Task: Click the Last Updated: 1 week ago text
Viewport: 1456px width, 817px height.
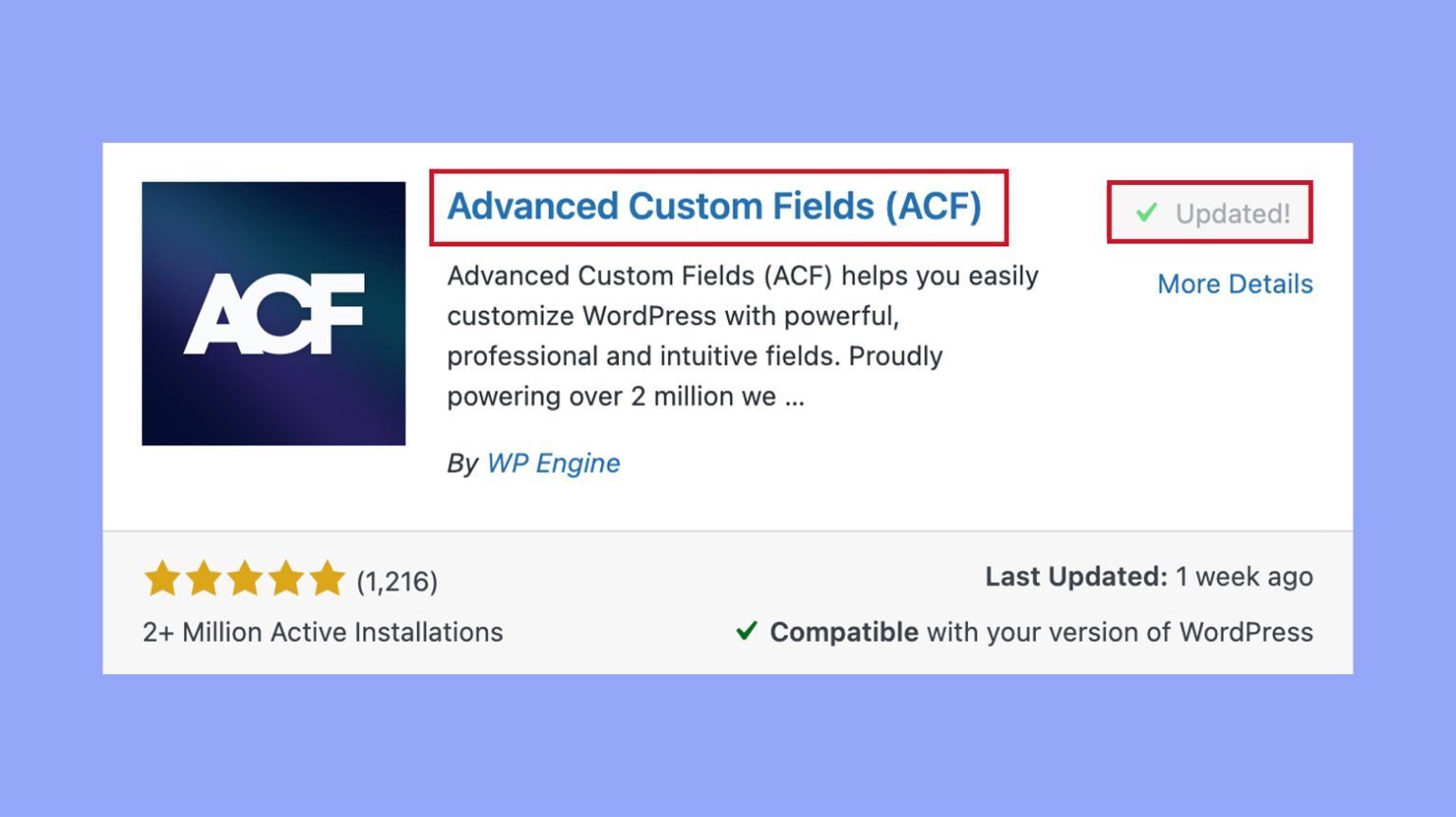Action: point(1149,576)
